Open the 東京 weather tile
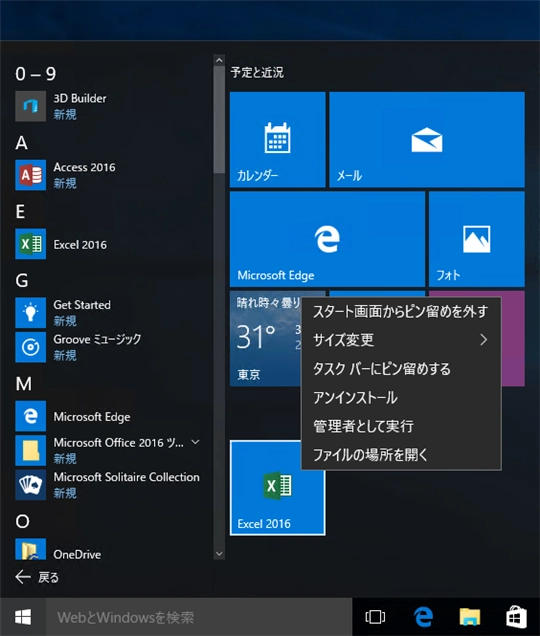Image resolution: width=540 pixels, height=636 pixels. 266,338
